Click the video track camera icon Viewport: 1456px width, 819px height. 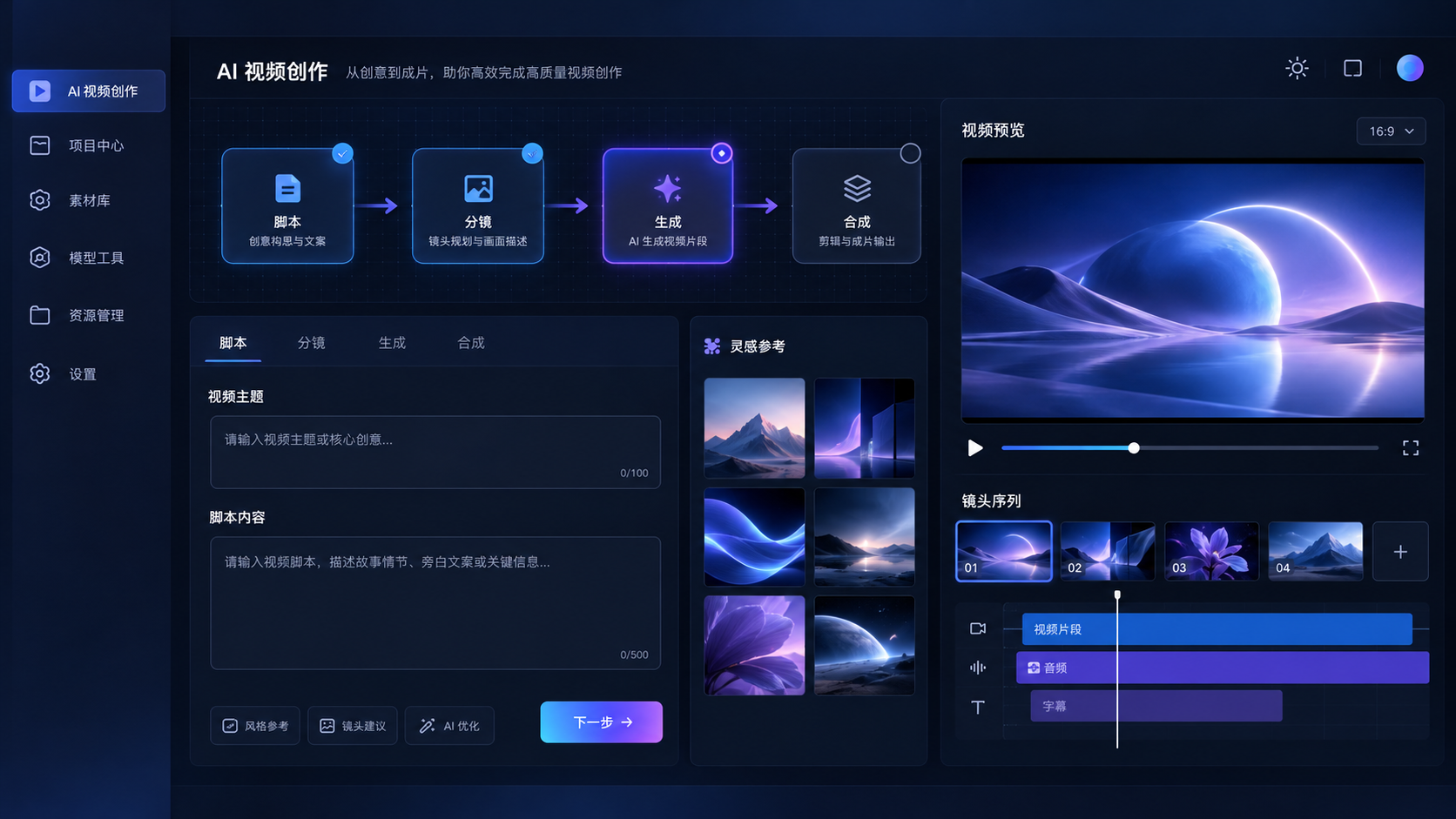(x=978, y=628)
